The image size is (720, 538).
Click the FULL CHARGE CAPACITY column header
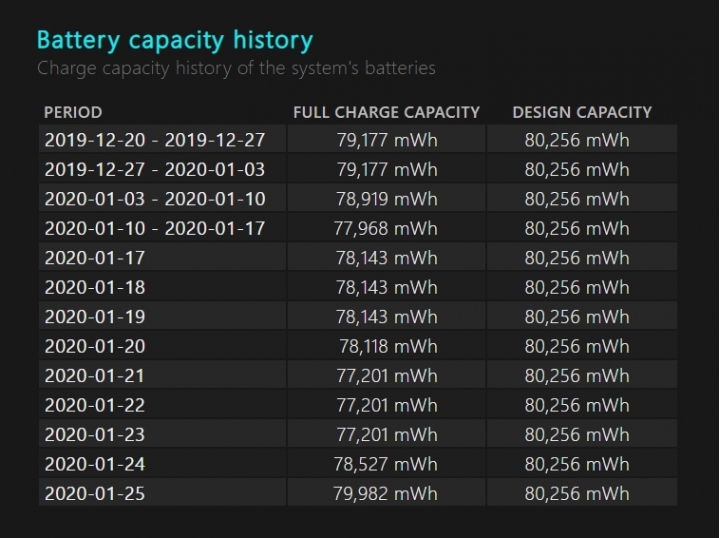tap(386, 112)
